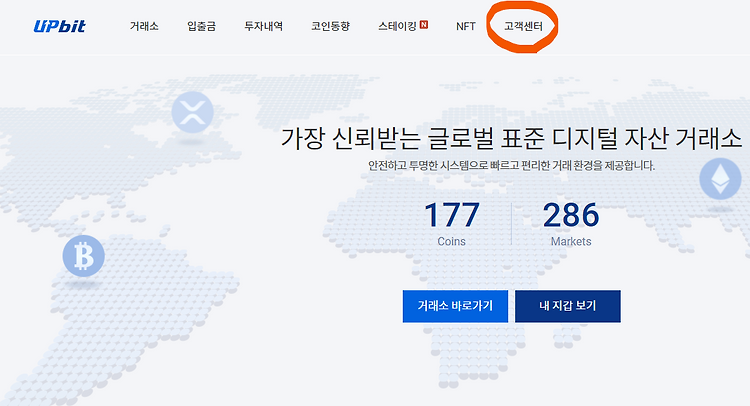750x406 pixels.
Task: Open the 입출금 menu
Action: point(201,26)
